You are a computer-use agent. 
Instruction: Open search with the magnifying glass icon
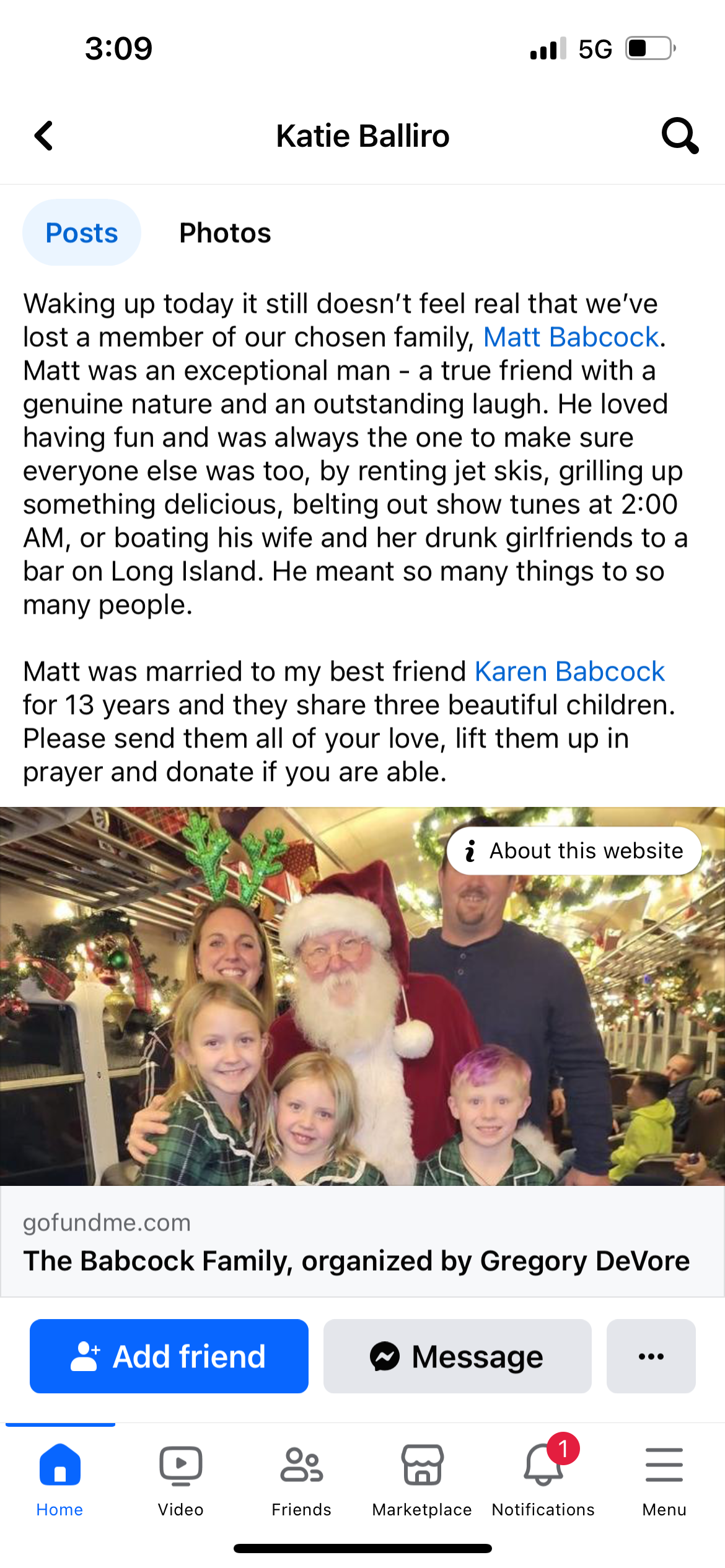(x=680, y=136)
